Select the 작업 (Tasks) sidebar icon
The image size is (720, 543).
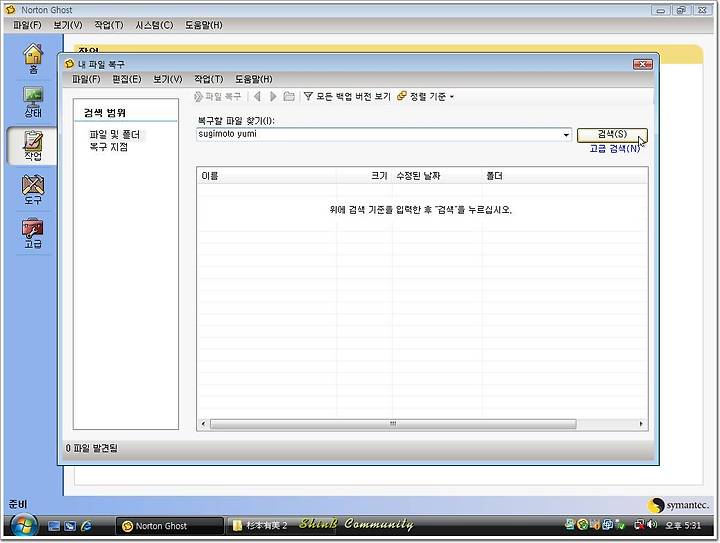click(33, 146)
